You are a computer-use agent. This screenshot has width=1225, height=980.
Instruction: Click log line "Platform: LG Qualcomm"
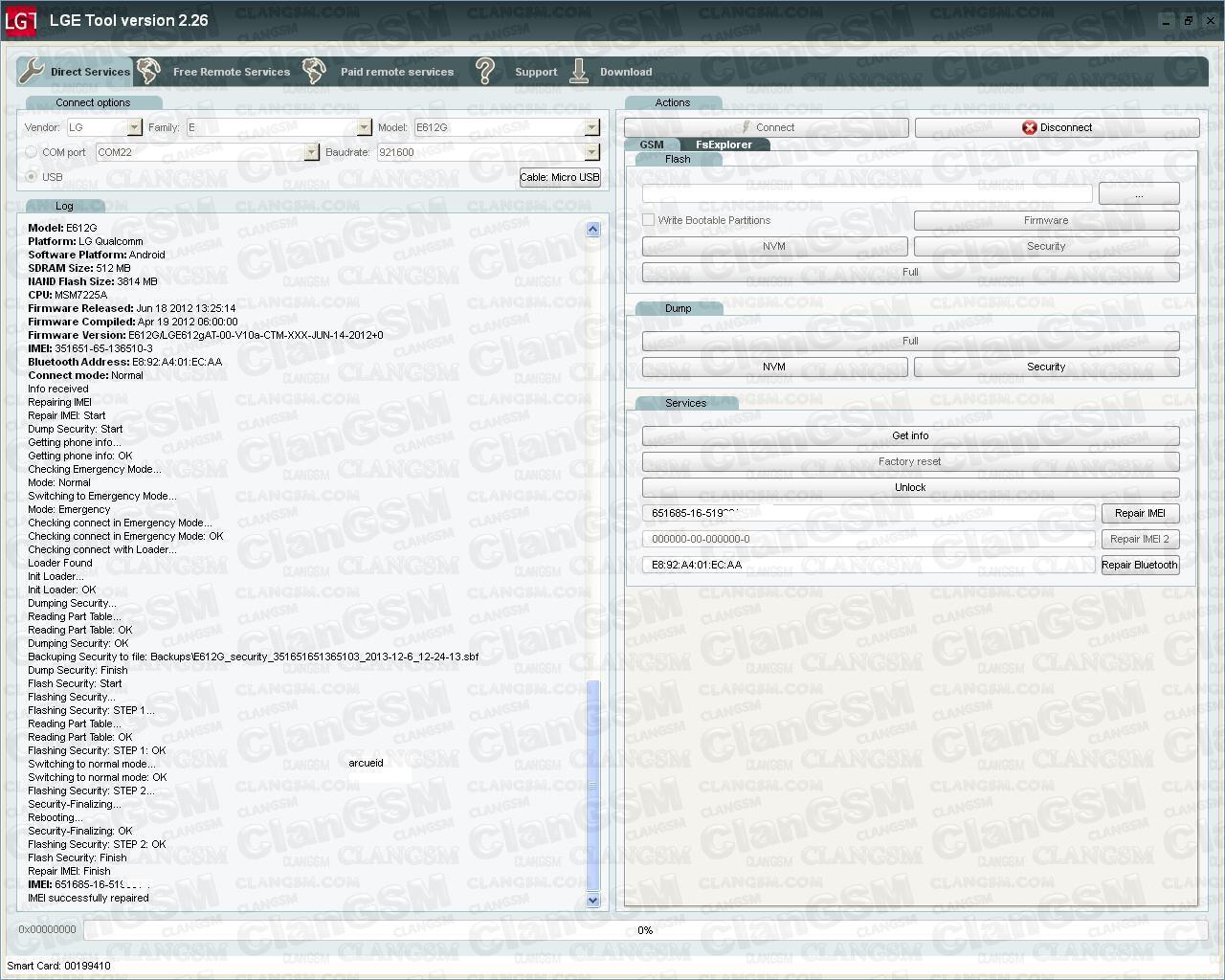coord(85,241)
